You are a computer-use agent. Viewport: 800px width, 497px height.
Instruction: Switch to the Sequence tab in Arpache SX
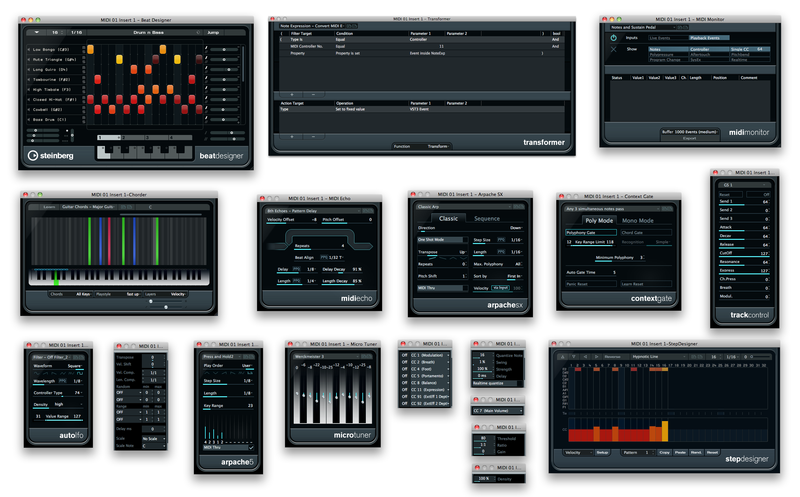click(x=487, y=218)
